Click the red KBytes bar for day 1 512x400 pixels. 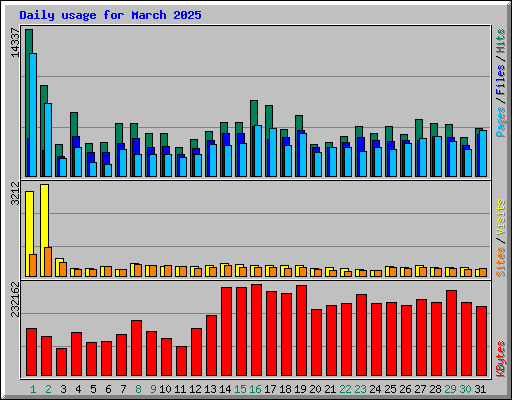pyautogui.click(x=31, y=352)
